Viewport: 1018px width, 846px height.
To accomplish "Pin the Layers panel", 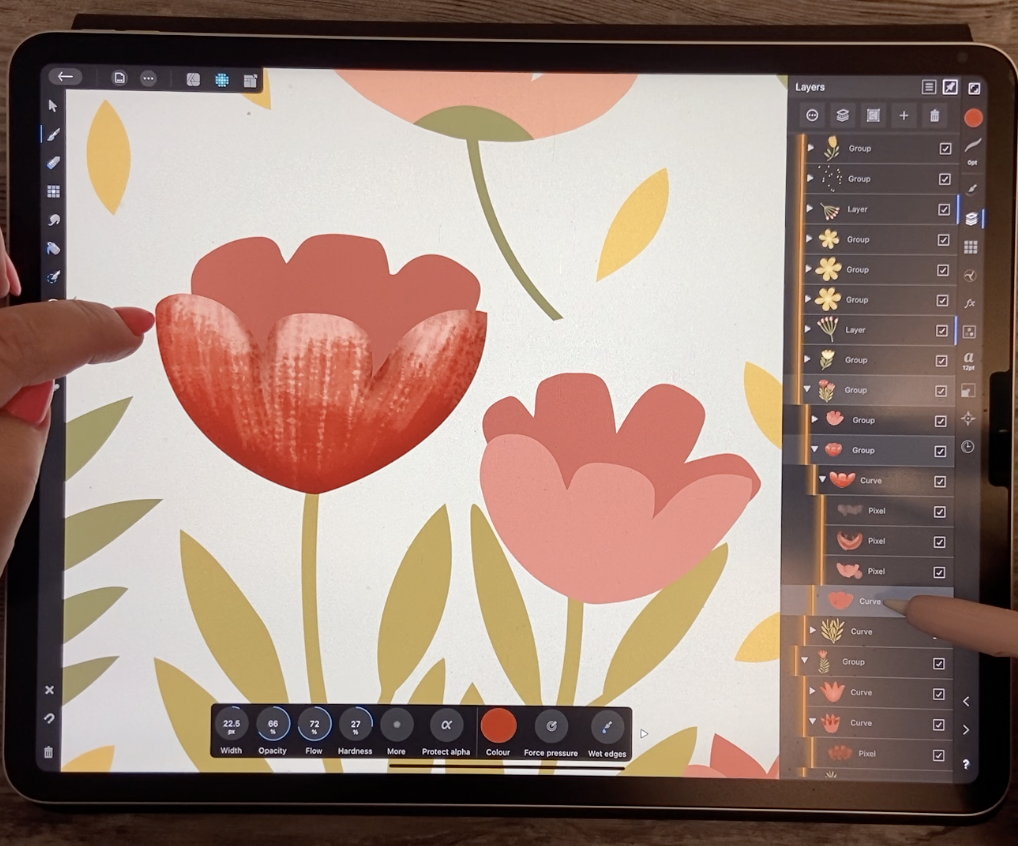I will click(x=950, y=87).
